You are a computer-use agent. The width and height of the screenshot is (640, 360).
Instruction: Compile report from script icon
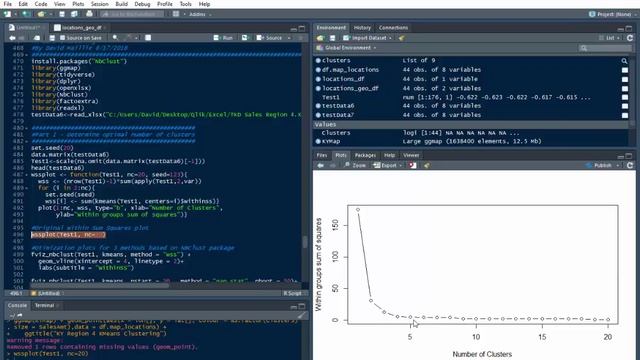click(148, 38)
